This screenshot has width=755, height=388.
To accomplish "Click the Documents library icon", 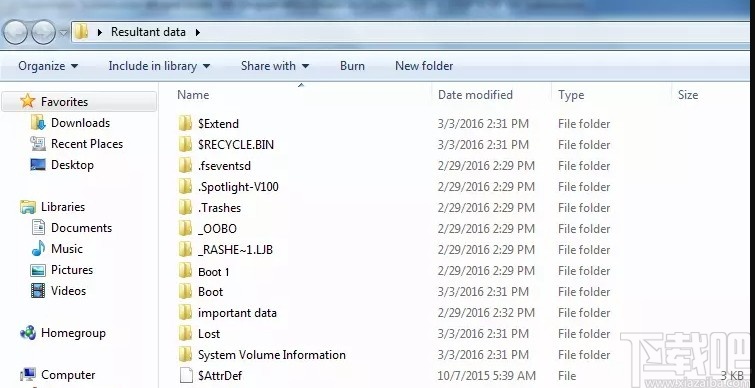I will [38, 227].
